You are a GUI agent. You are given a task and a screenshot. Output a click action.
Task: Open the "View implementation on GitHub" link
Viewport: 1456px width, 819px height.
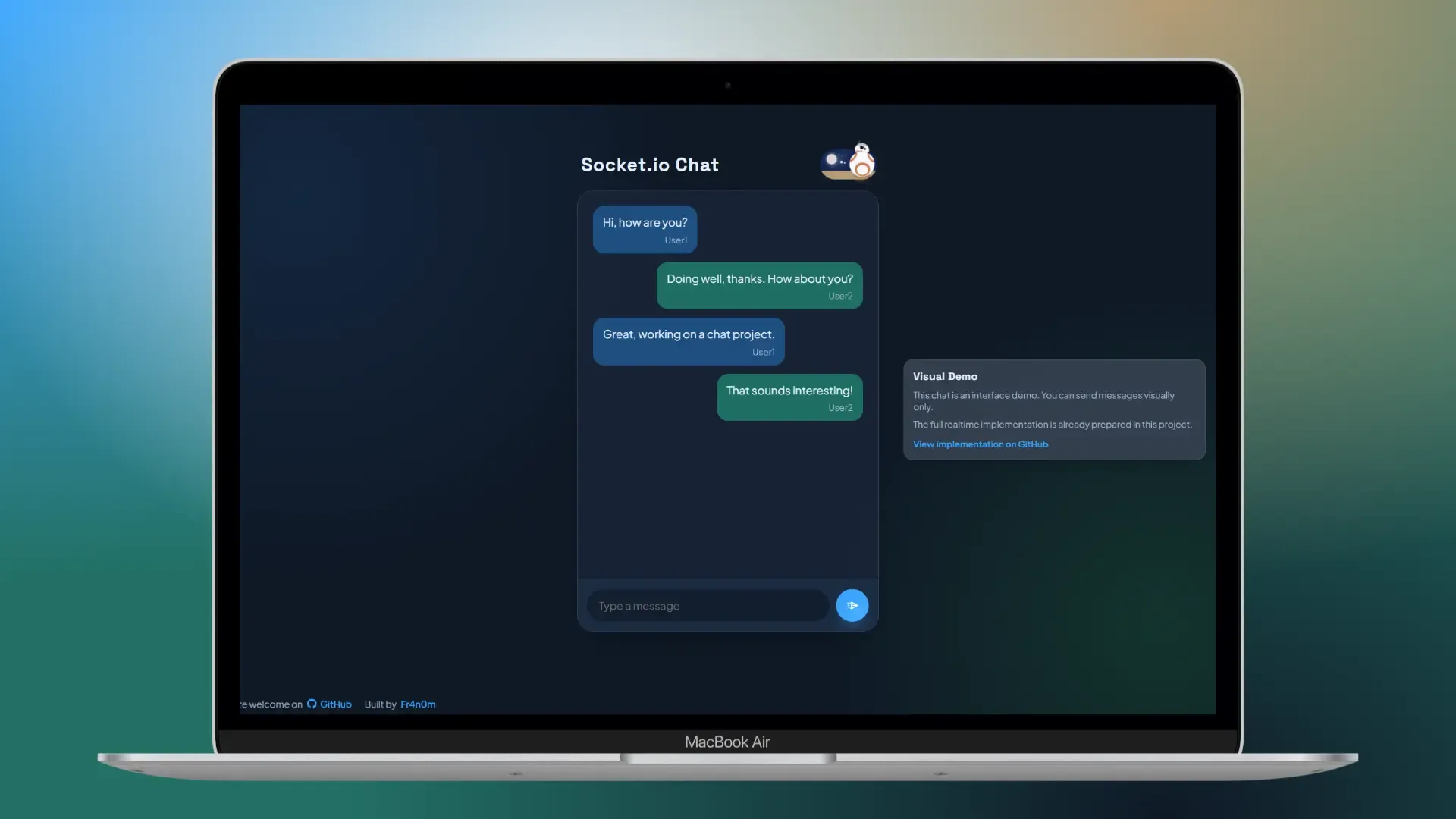coord(981,444)
